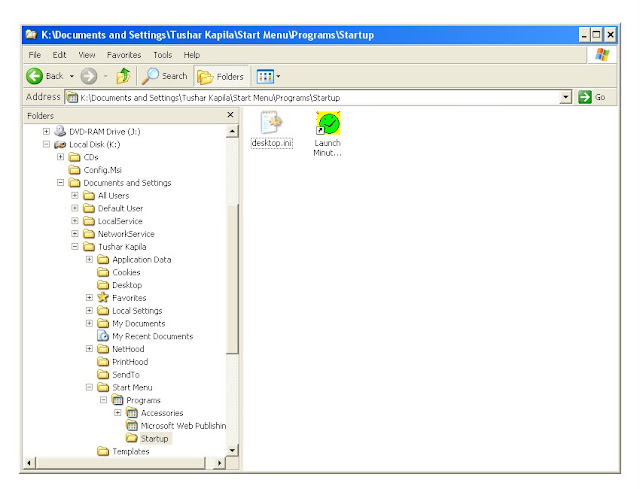Expand the Application Data folder node
This screenshot has width=640, height=489.
[x=90, y=260]
